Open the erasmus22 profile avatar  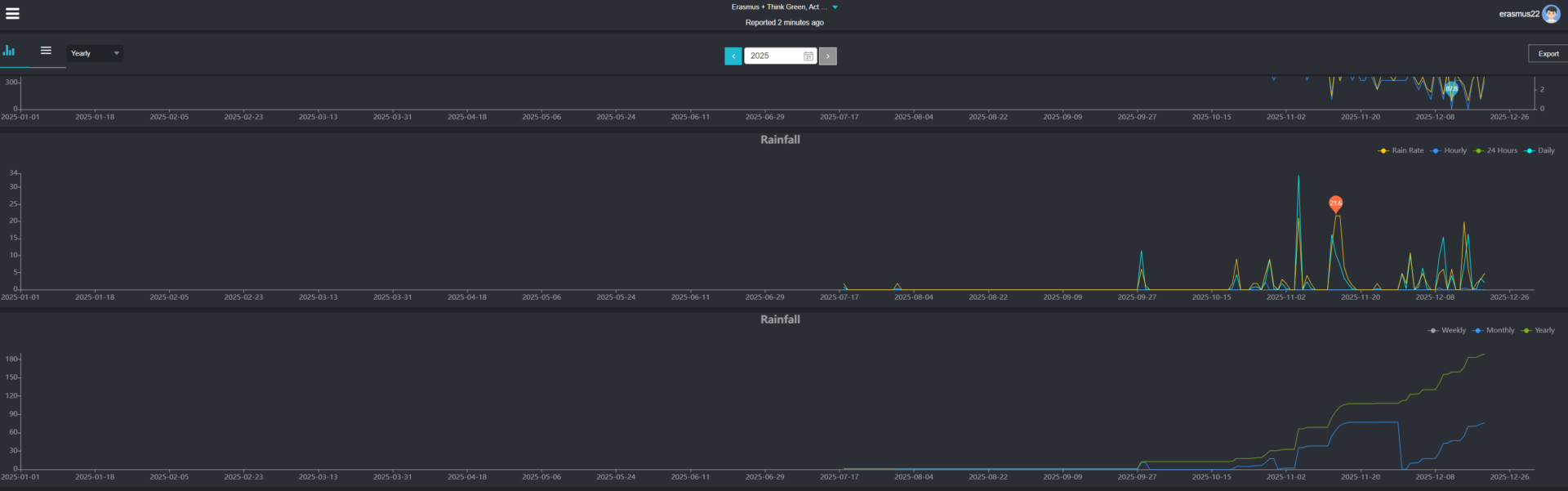(1550, 14)
